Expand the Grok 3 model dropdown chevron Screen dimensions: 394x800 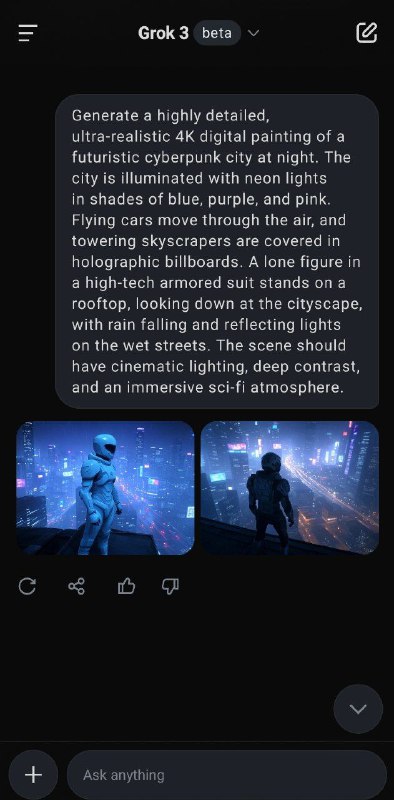(x=253, y=33)
